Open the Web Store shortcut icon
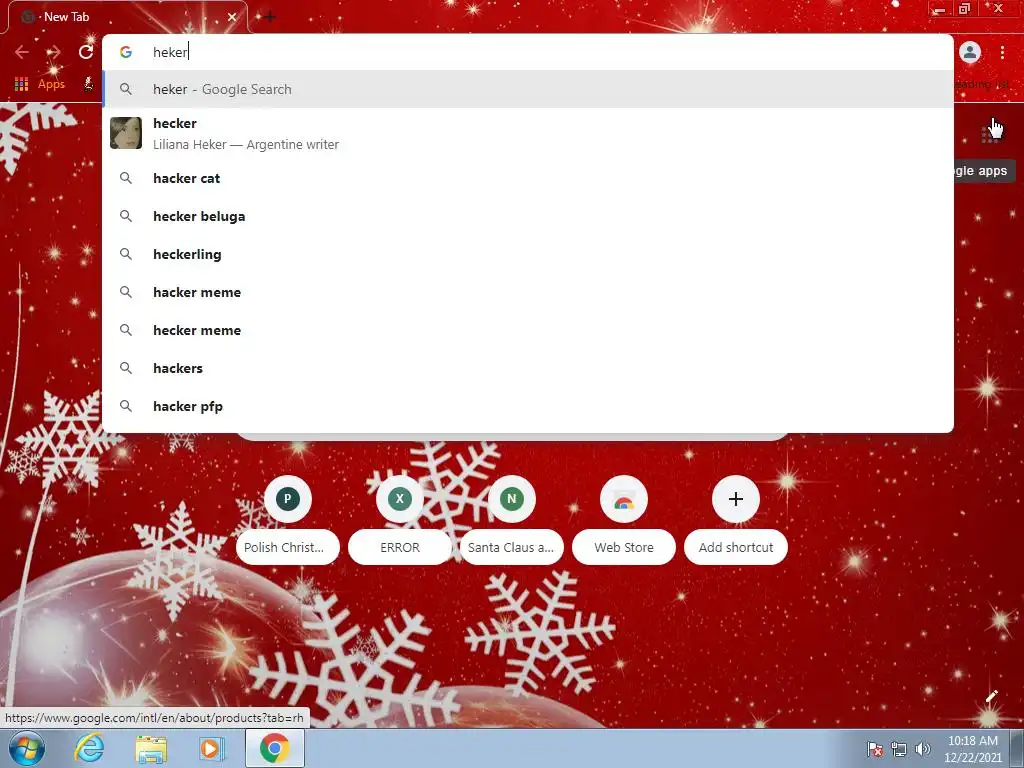Image resolution: width=1024 pixels, height=768 pixels. [624, 499]
